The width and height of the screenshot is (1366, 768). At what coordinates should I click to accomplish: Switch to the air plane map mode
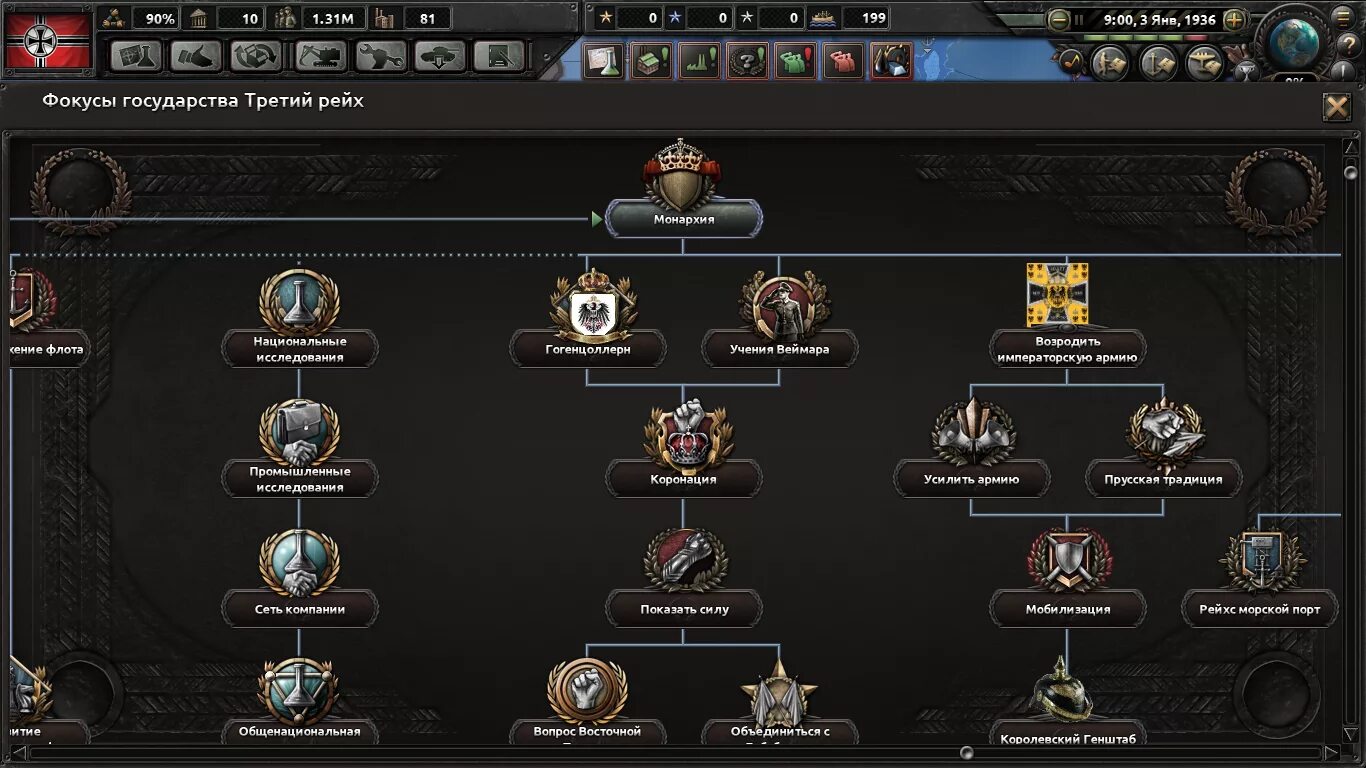1206,63
